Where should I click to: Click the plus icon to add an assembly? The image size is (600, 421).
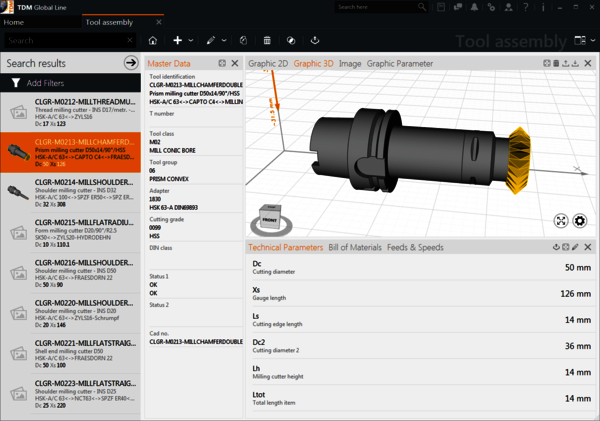178,40
